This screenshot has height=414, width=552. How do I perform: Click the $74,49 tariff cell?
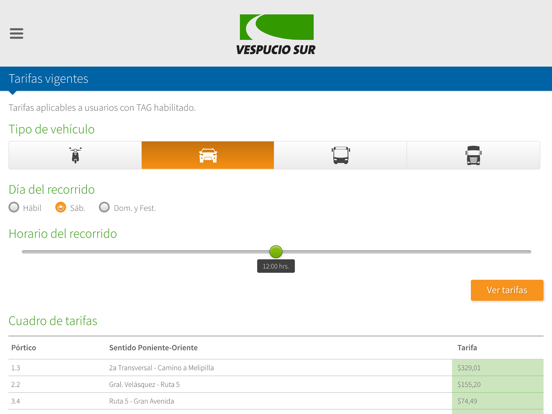(x=498, y=401)
